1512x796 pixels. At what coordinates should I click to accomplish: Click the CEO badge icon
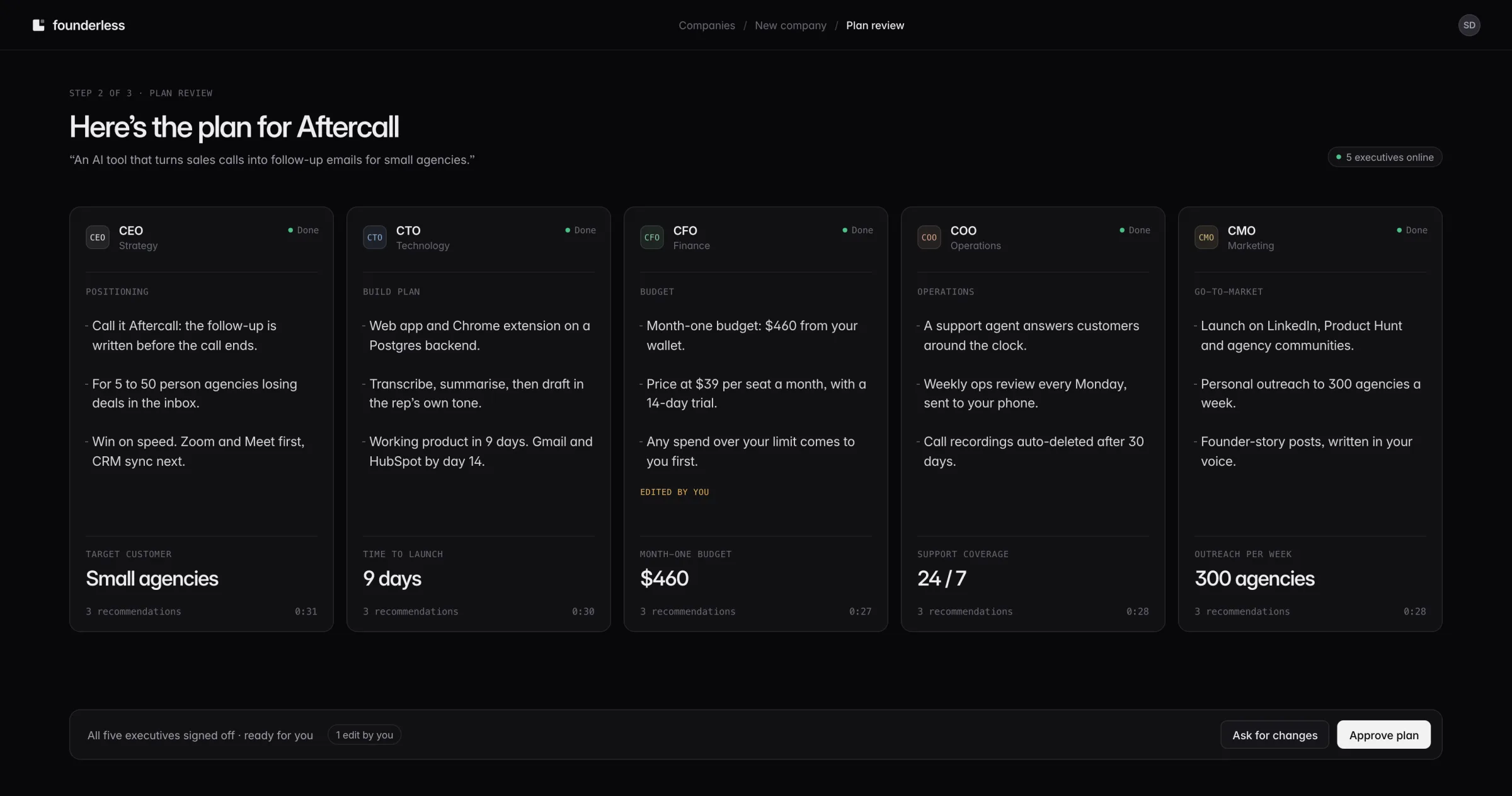coord(98,238)
